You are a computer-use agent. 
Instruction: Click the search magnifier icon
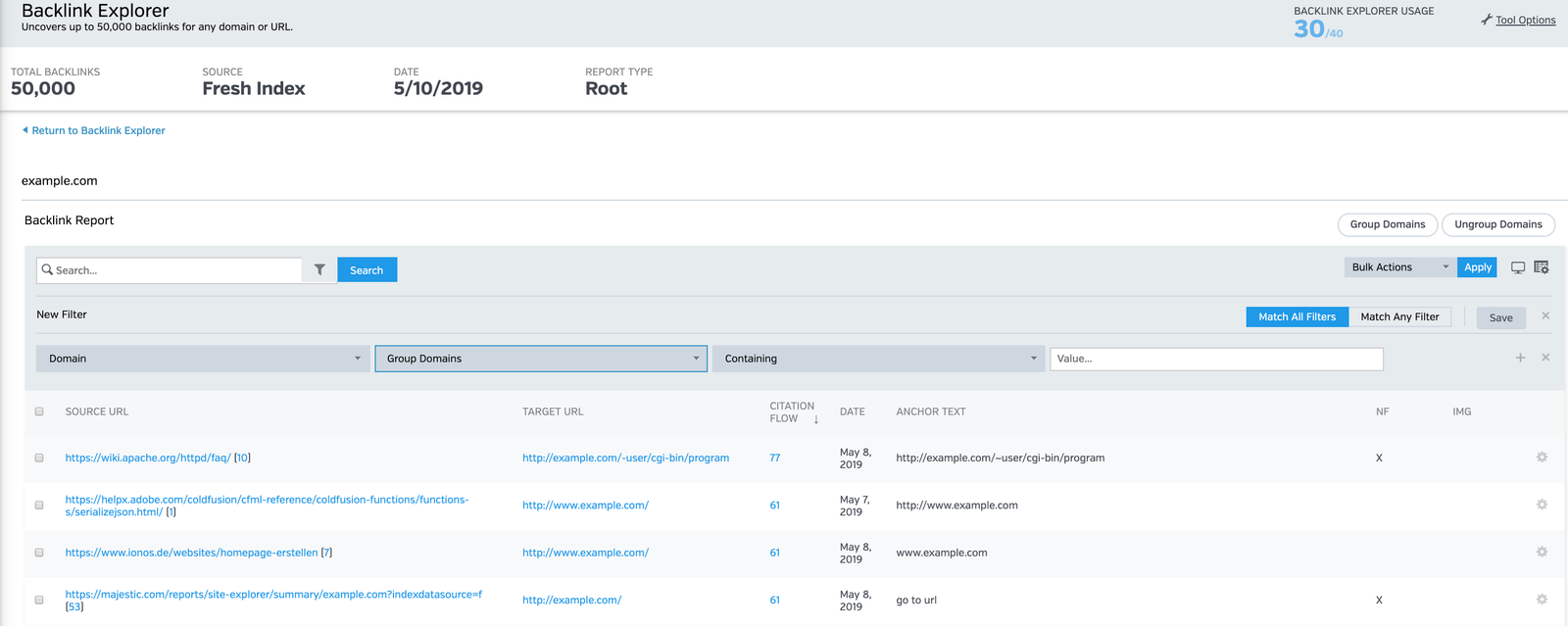47,269
